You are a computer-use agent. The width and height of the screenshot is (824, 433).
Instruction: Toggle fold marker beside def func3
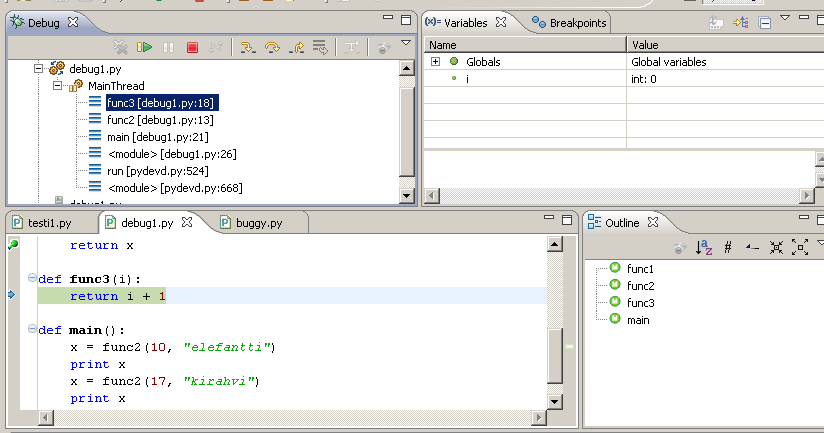click(x=32, y=278)
